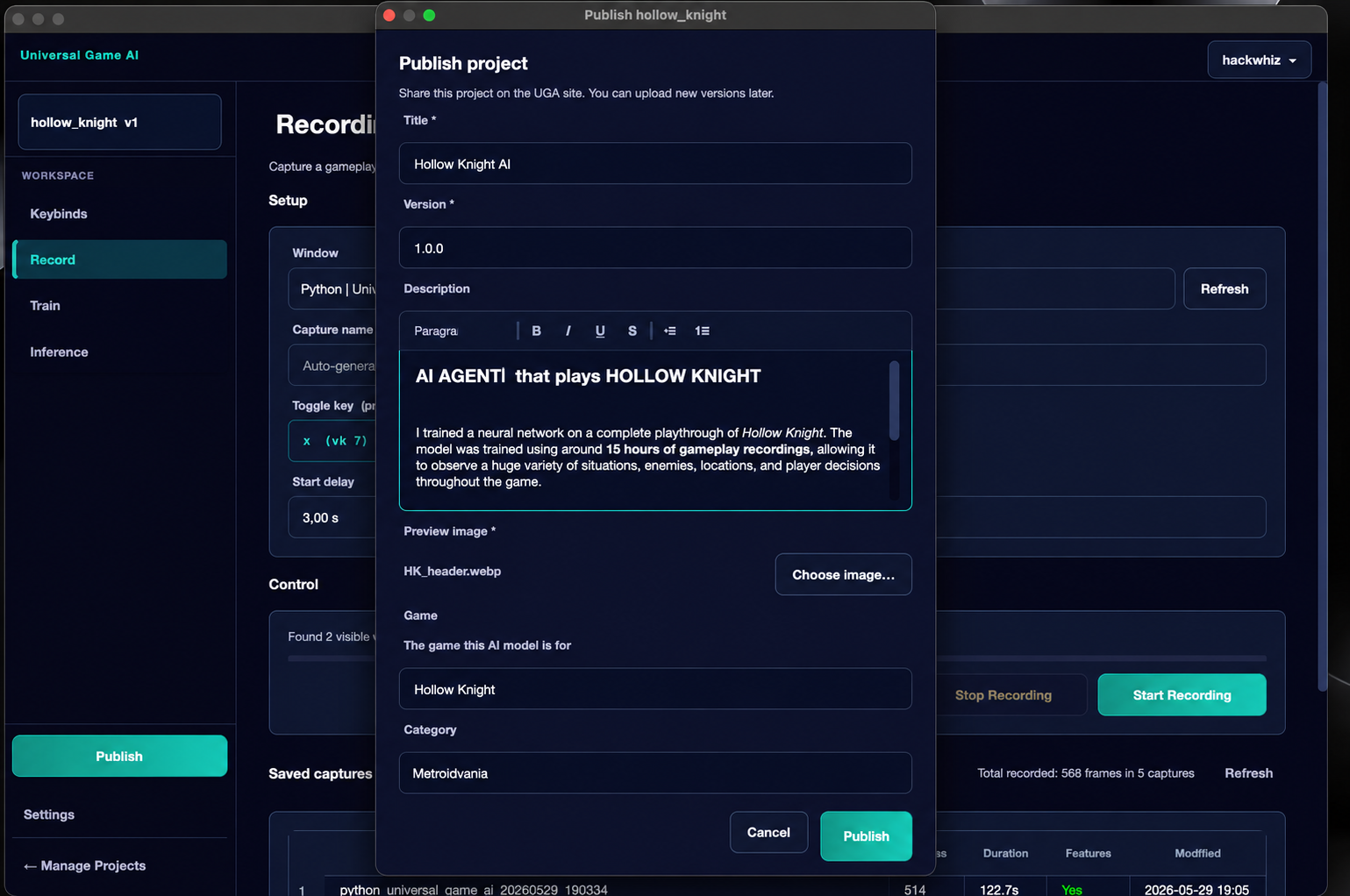Confirm Publish in the dialog
Screen dimensions: 1350x896
pos(866,836)
